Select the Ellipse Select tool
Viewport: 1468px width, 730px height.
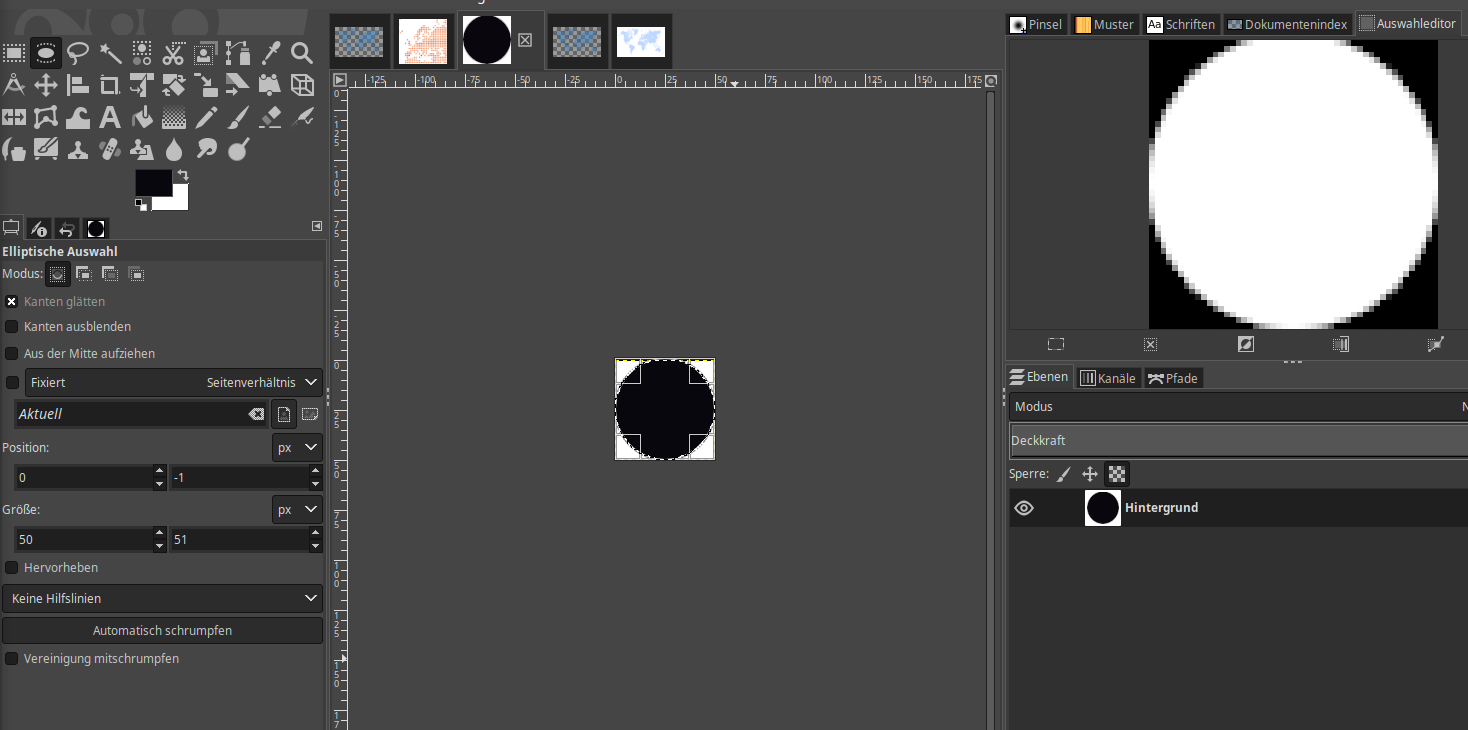[46, 53]
